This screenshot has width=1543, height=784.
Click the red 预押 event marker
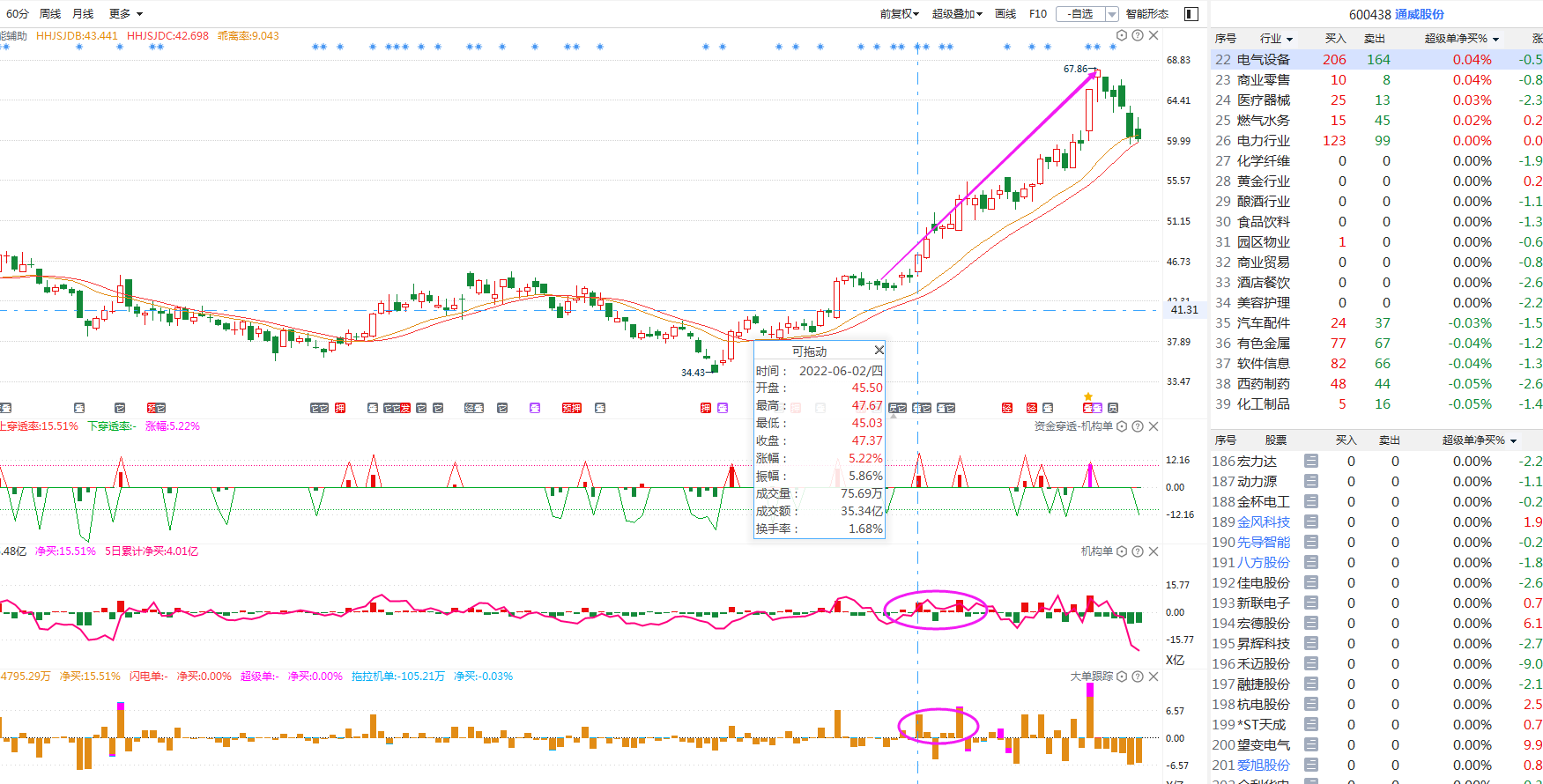(572, 408)
